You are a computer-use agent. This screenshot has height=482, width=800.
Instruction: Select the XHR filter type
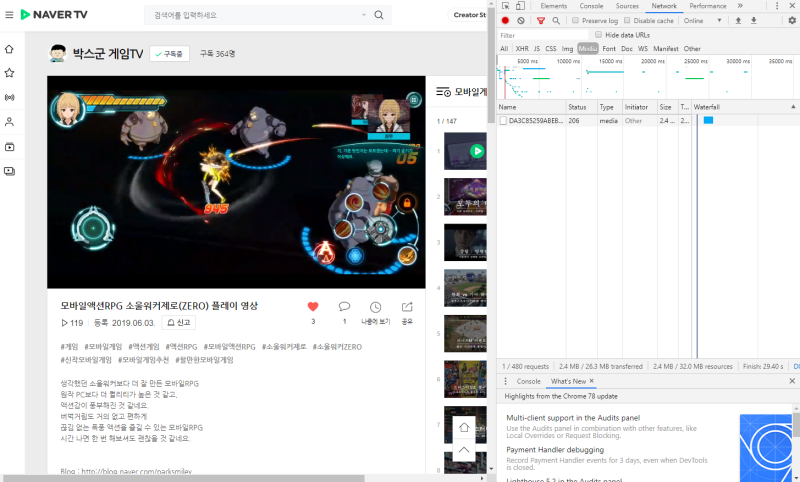(x=522, y=48)
